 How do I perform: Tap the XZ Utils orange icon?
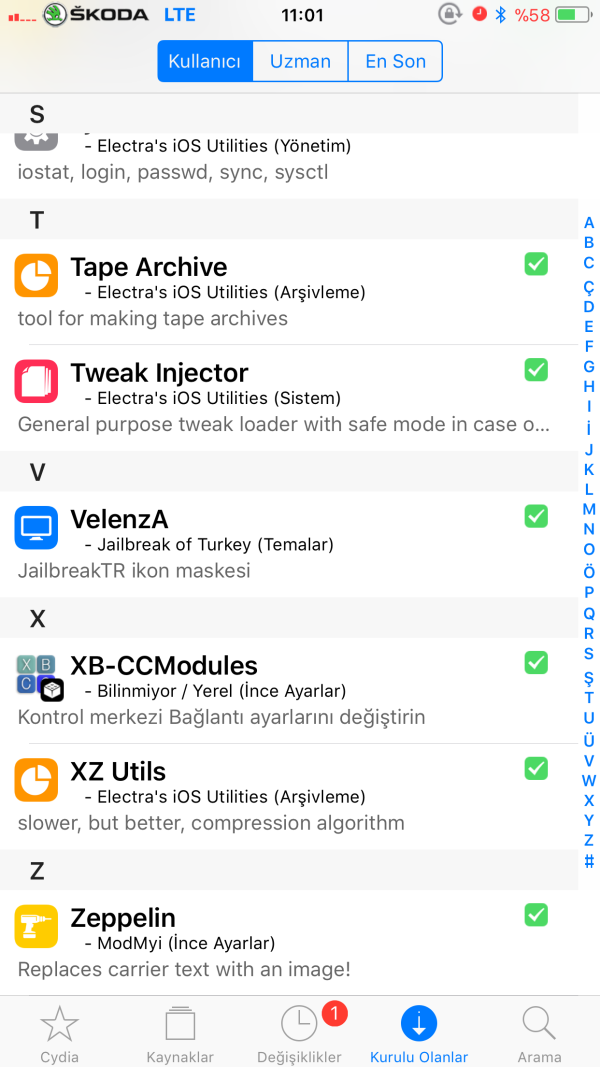coord(36,780)
